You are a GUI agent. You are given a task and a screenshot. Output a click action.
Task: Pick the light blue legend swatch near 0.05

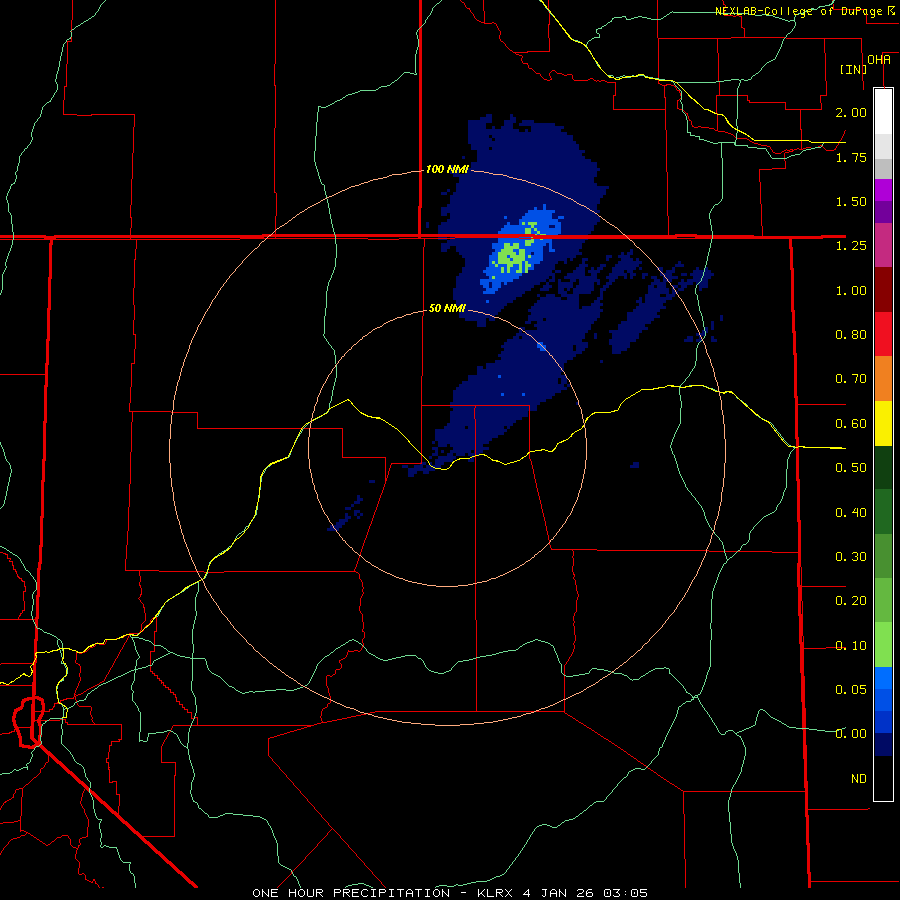tap(883, 678)
